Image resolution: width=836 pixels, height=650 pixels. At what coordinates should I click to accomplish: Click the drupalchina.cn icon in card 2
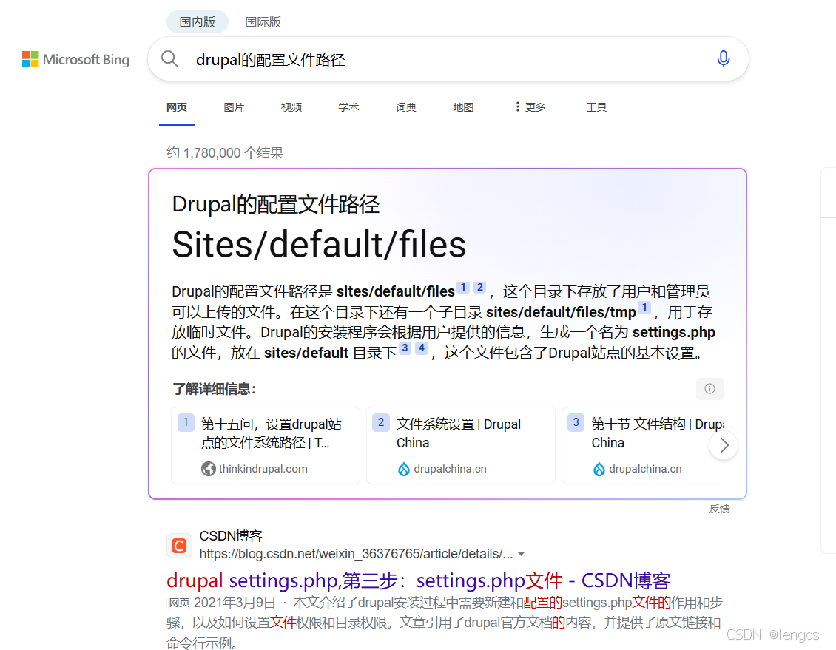pos(404,469)
